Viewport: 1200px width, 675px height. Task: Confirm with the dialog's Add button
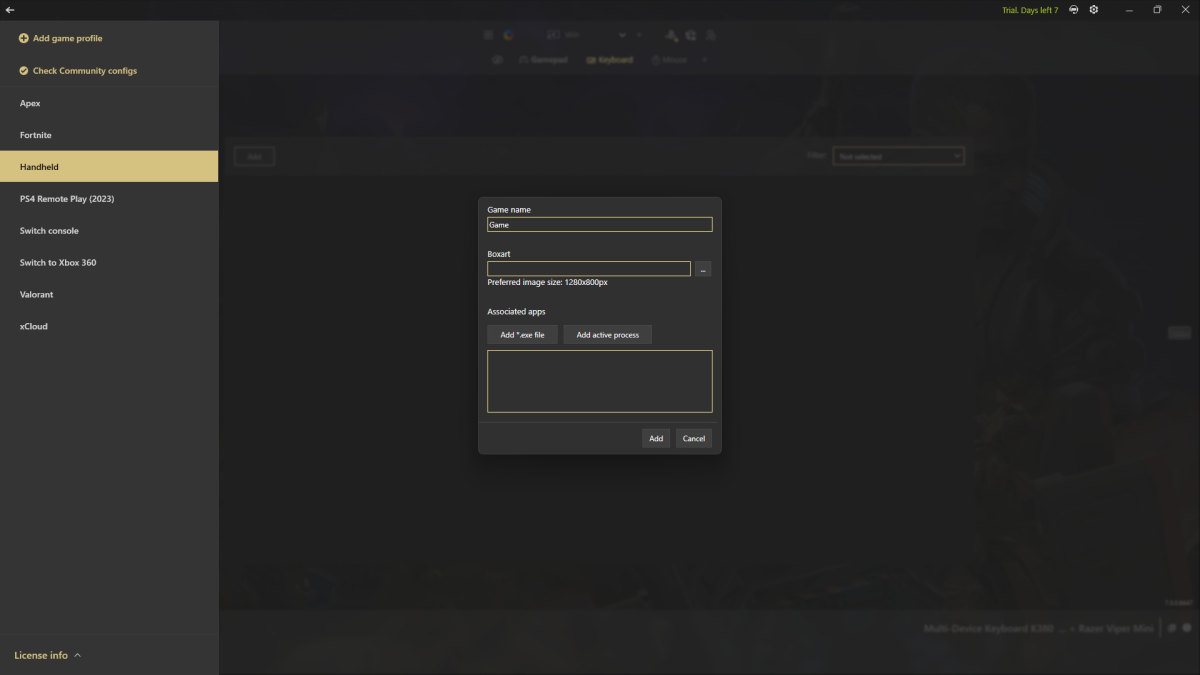(655, 438)
